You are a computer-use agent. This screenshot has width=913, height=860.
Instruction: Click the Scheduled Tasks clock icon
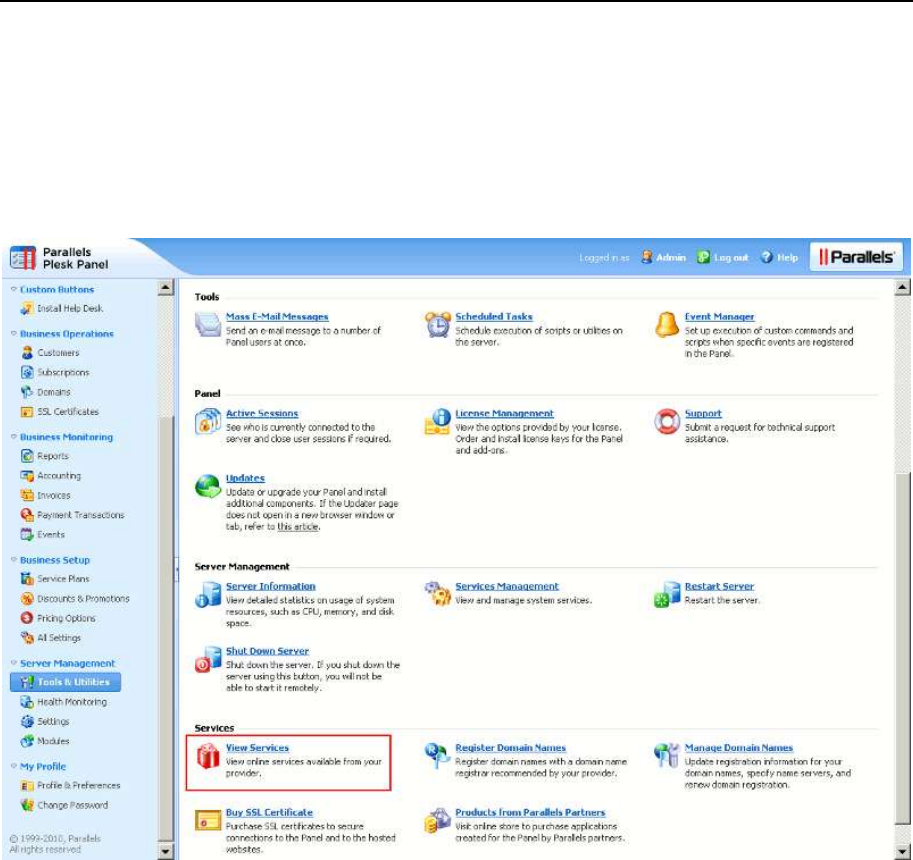point(437,324)
